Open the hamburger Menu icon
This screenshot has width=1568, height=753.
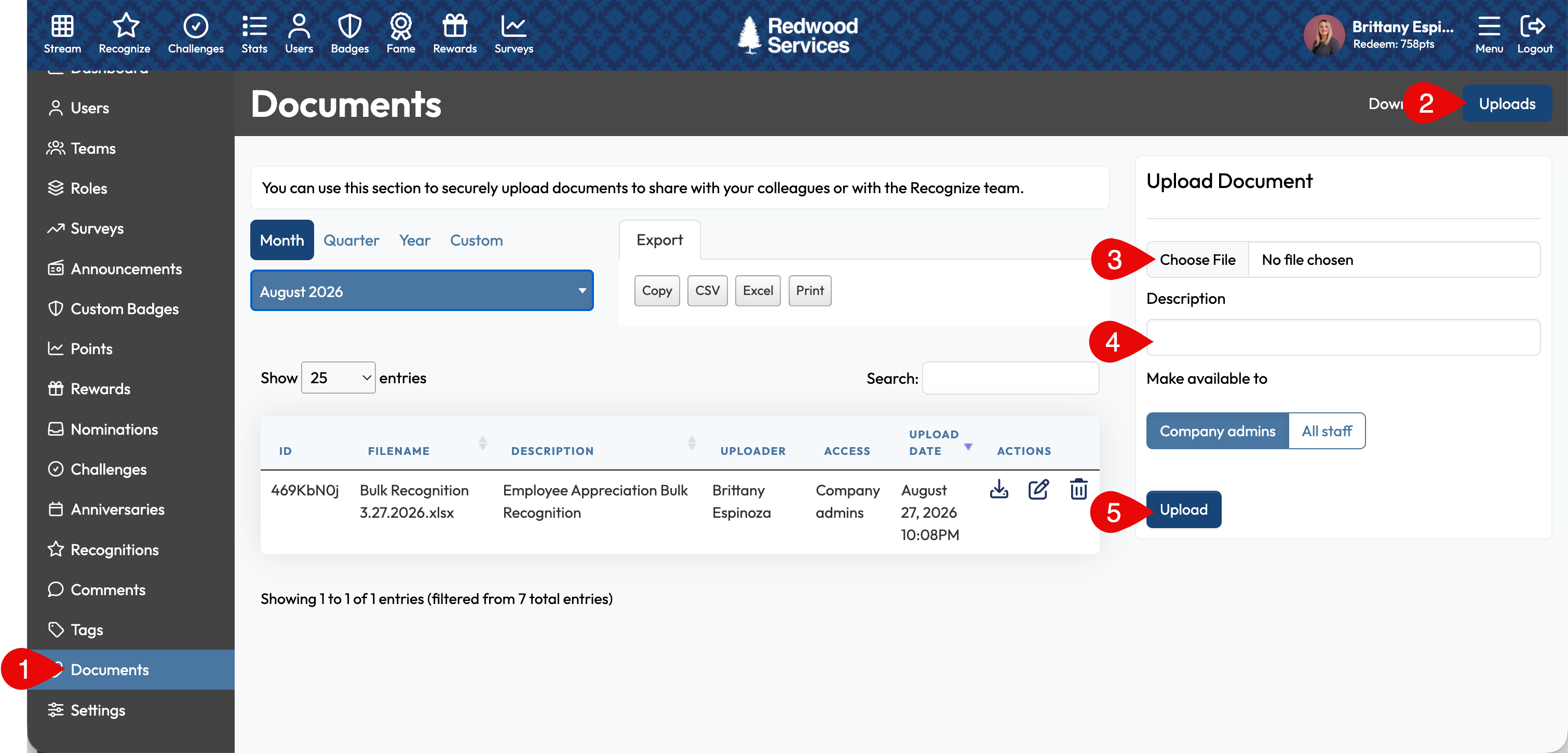(x=1489, y=26)
